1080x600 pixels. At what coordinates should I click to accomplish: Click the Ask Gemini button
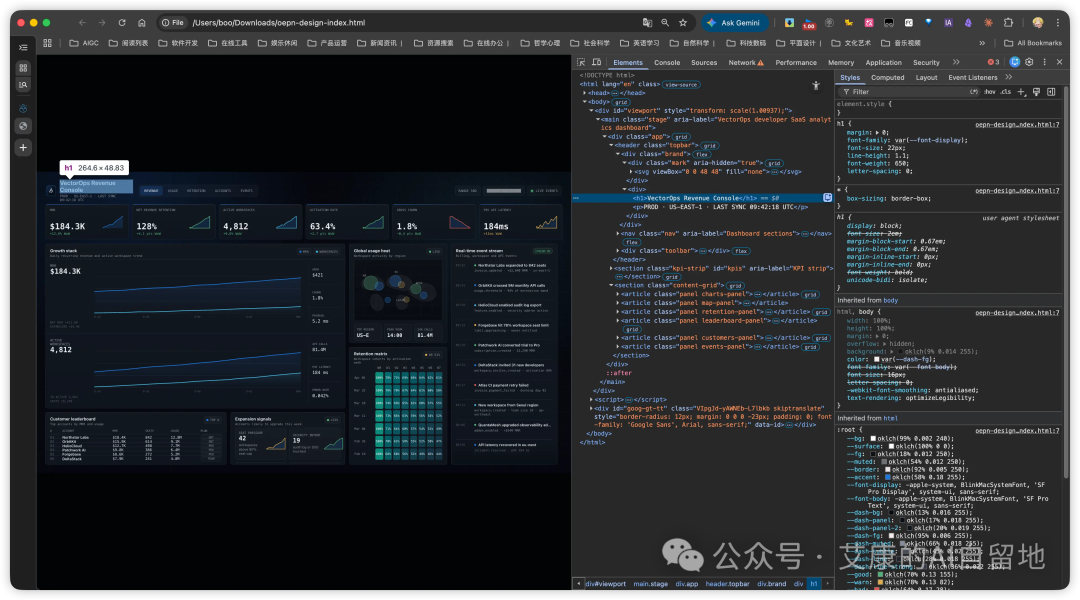pyautogui.click(x=733, y=23)
